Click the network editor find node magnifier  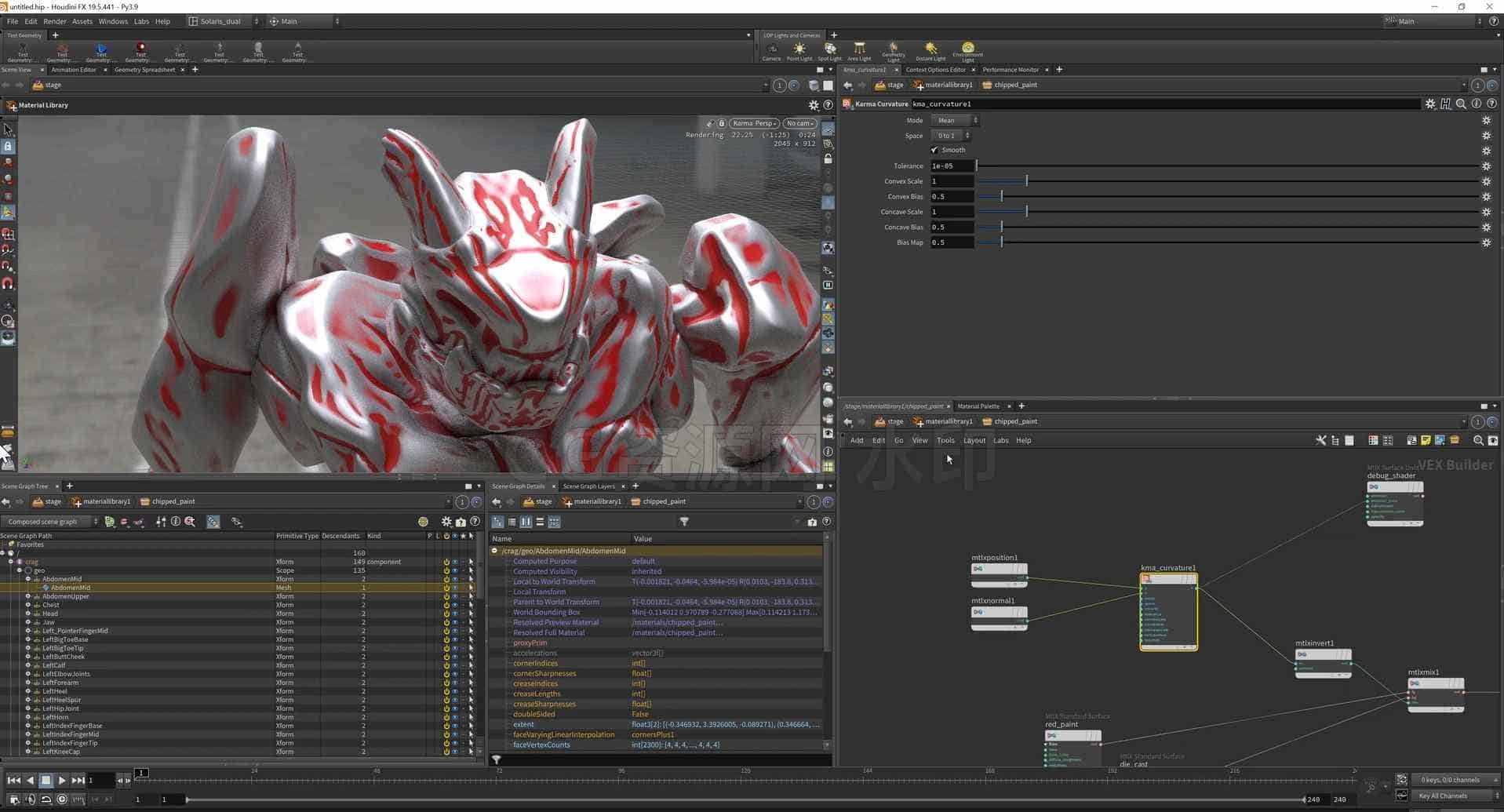[x=1478, y=441]
